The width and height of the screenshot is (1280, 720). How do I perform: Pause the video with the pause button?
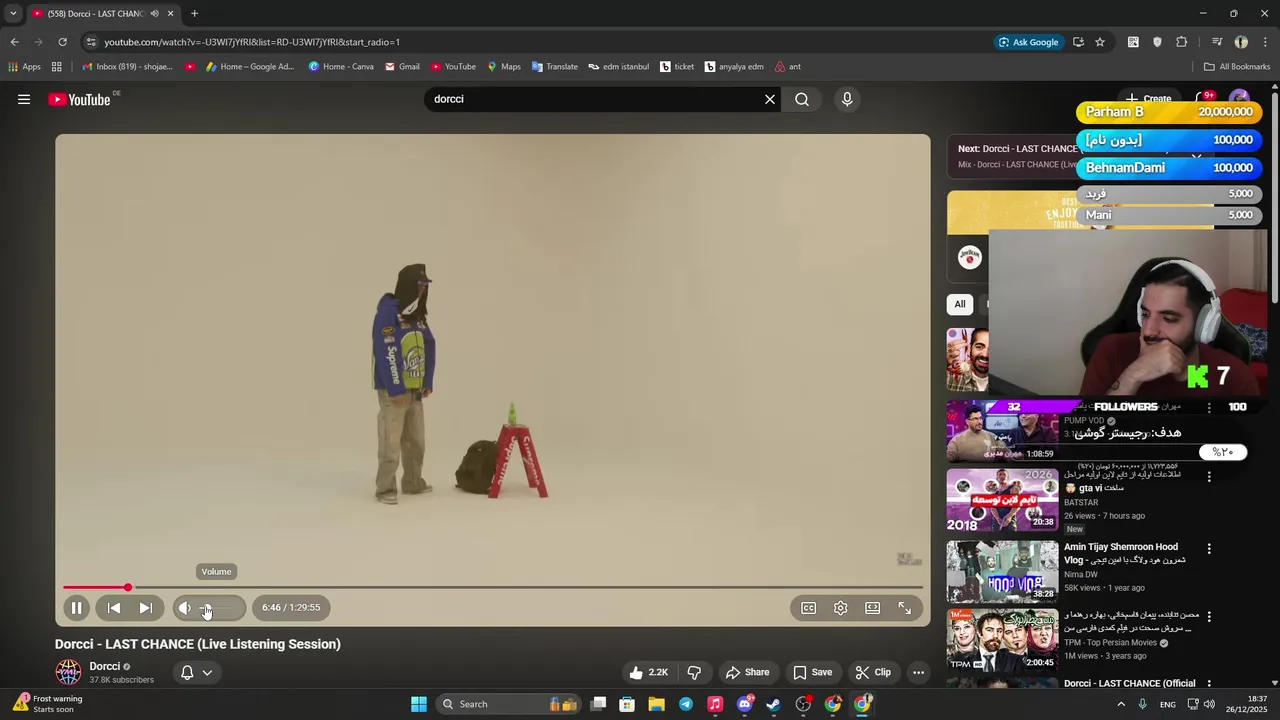[76, 608]
